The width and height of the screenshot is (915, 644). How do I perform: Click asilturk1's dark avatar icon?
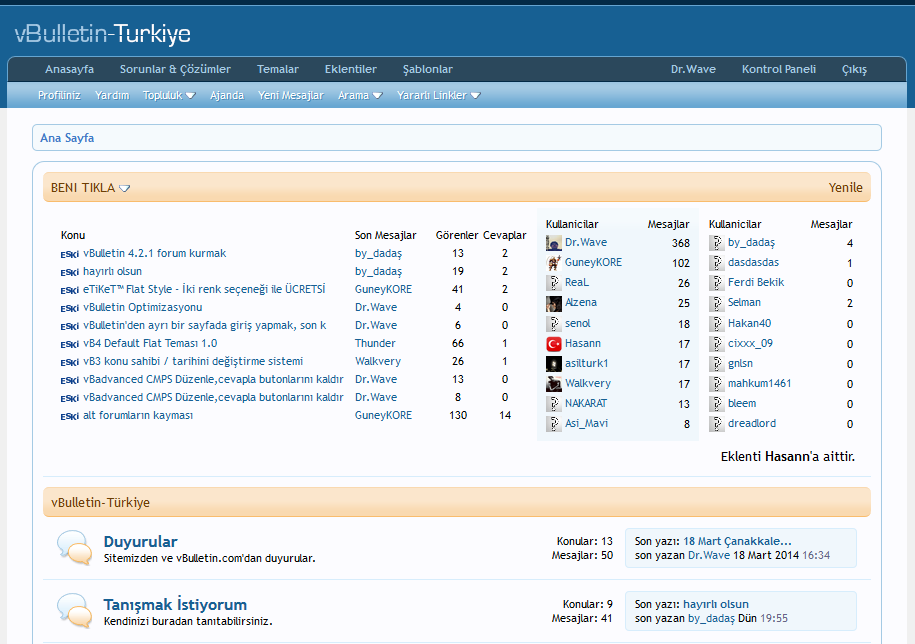point(553,363)
